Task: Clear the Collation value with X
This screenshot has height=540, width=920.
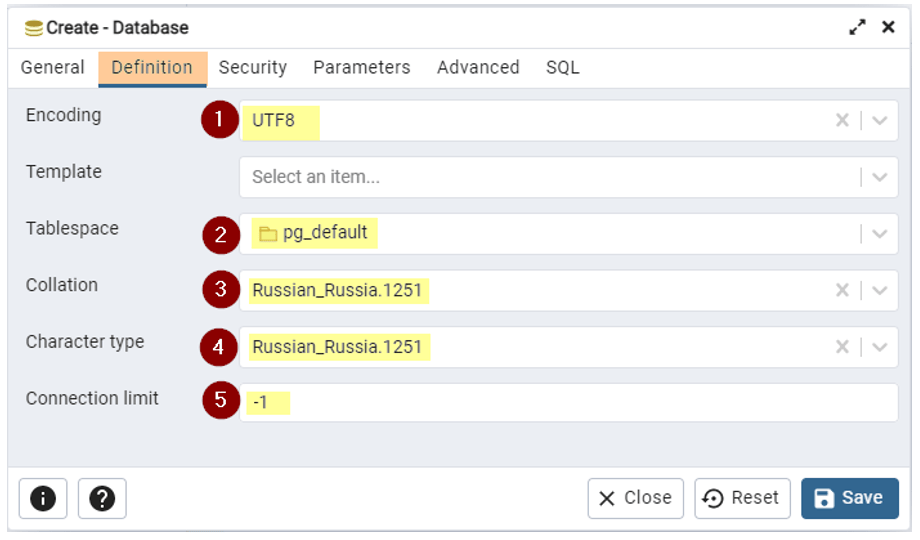Action: (842, 290)
